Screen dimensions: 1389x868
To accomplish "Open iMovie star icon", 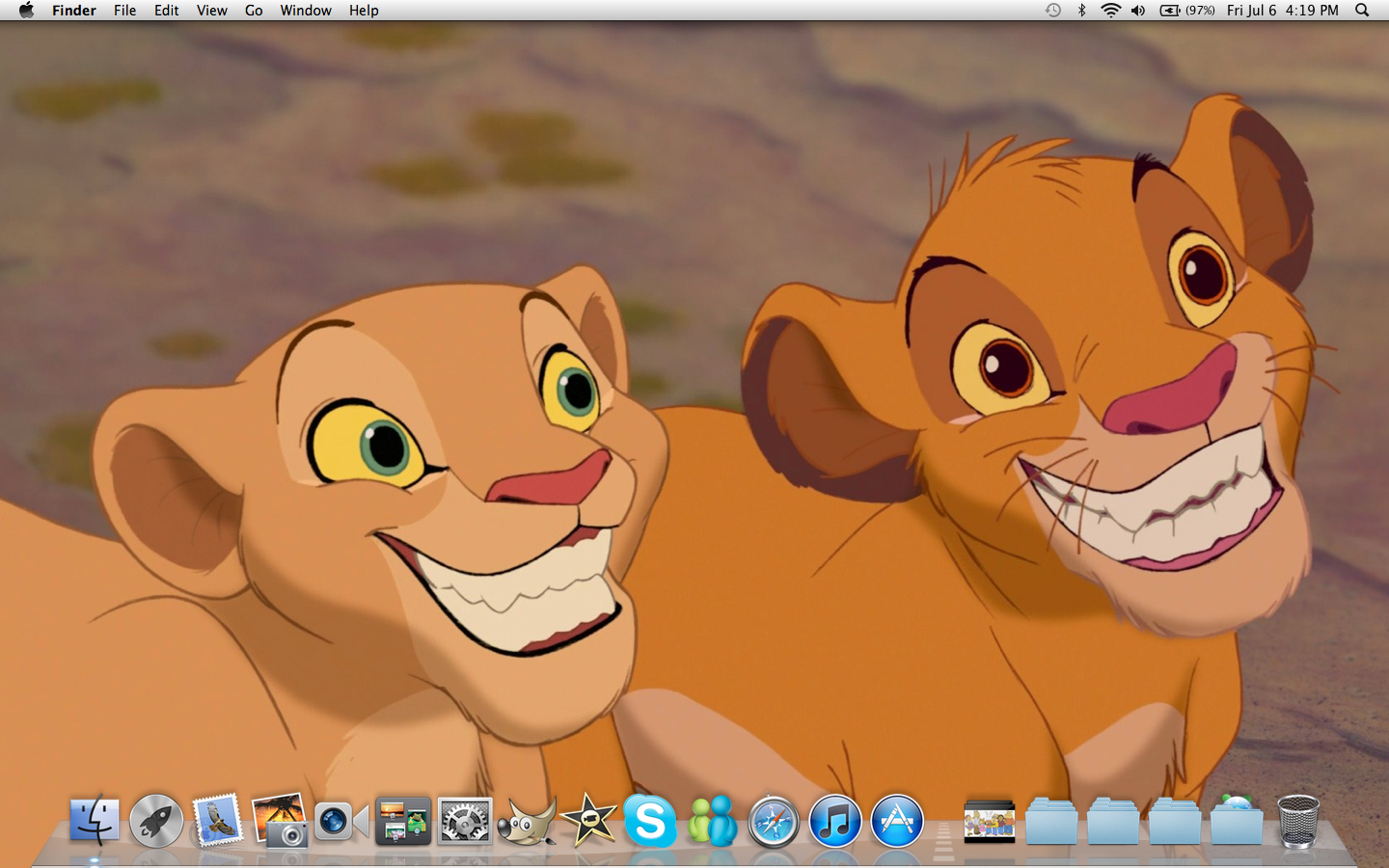I will coord(588,822).
